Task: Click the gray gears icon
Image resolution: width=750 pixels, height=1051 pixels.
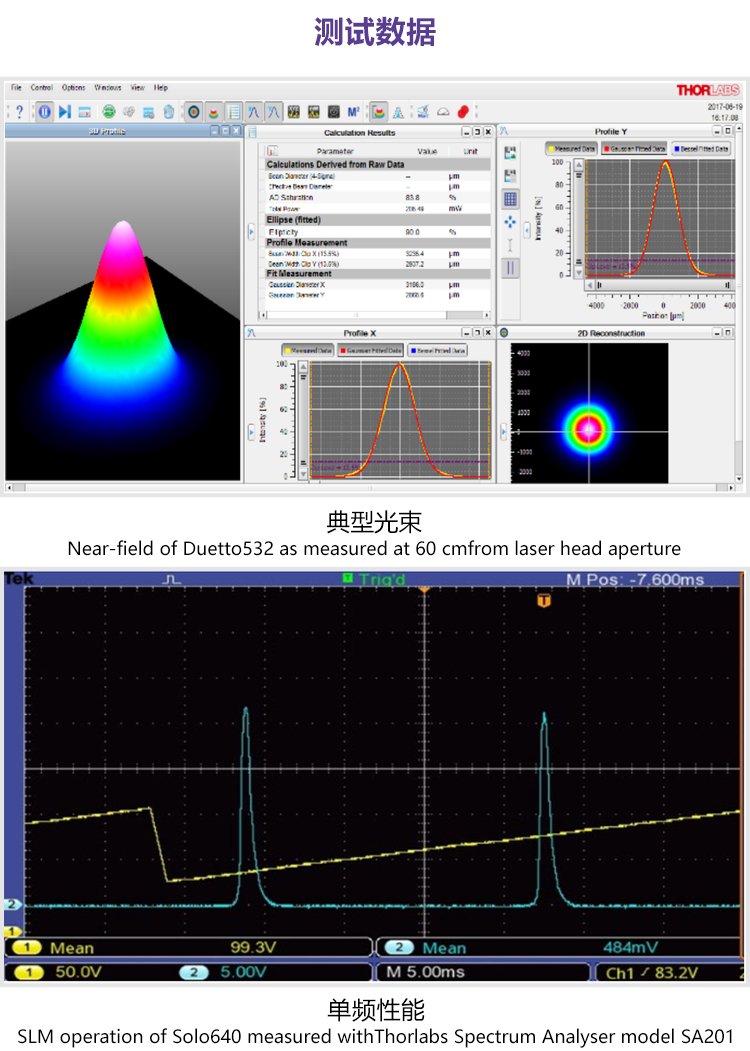Action: point(129,112)
